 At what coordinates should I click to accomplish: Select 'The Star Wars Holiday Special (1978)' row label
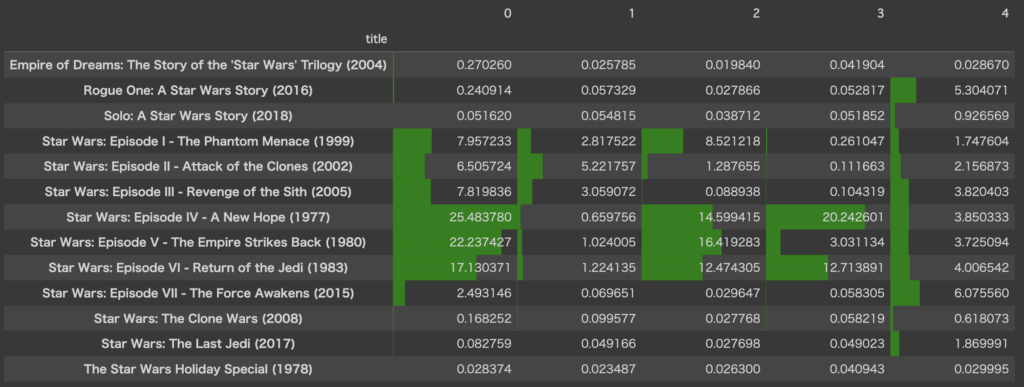click(198, 369)
